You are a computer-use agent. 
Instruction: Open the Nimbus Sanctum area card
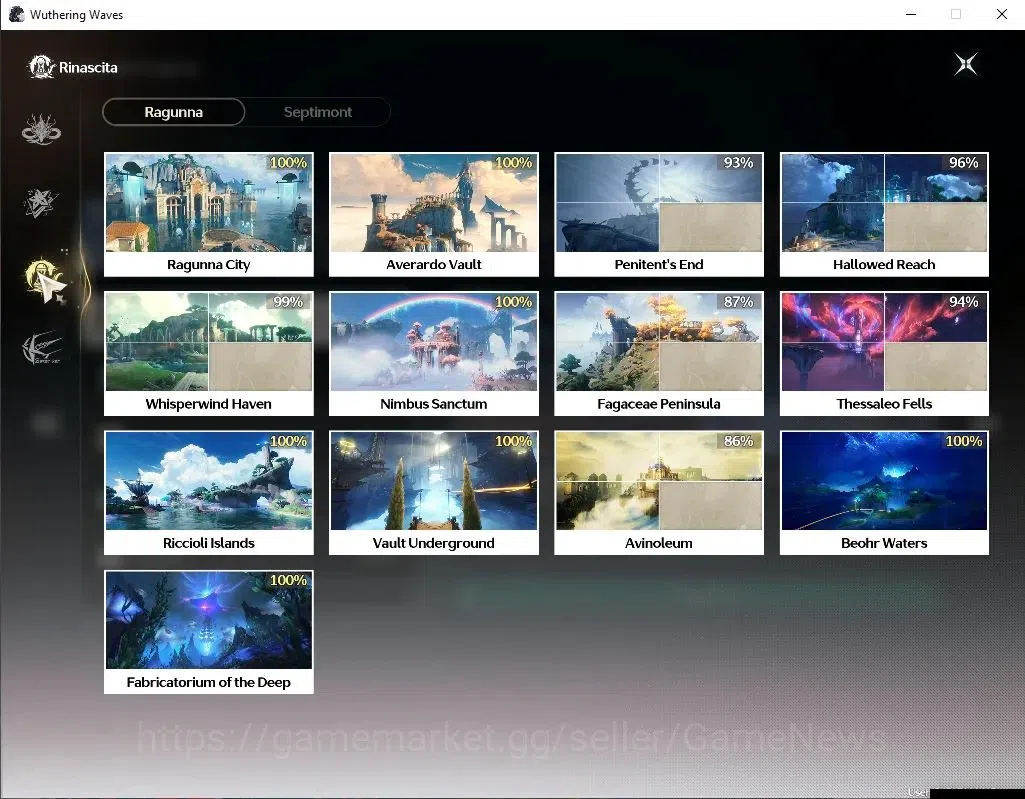[x=434, y=354]
